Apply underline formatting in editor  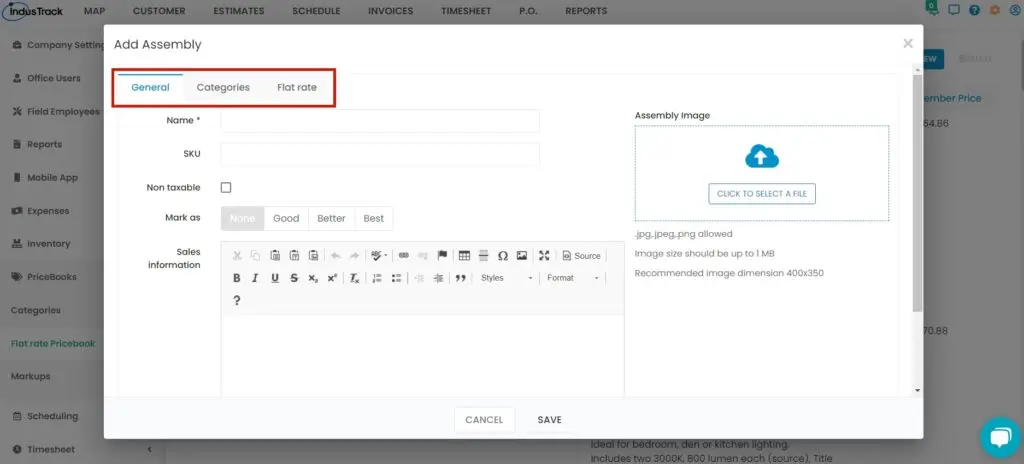[x=275, y=278]
